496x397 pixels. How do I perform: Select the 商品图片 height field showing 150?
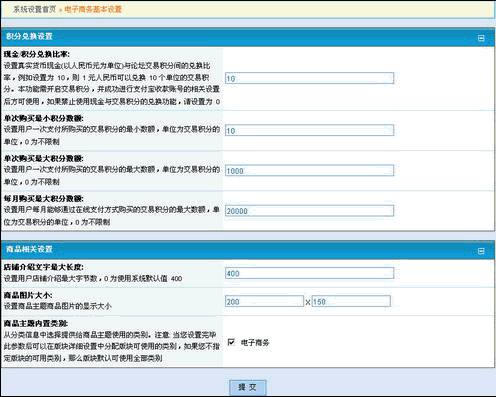point(351,301)
